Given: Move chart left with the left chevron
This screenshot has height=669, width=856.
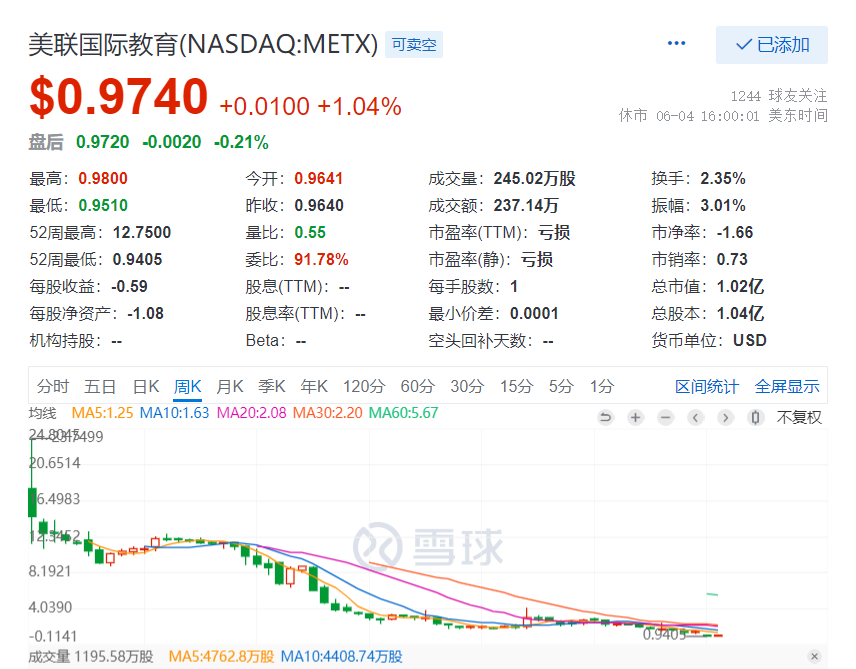Looking at the screenshot, I should [696, 418].
